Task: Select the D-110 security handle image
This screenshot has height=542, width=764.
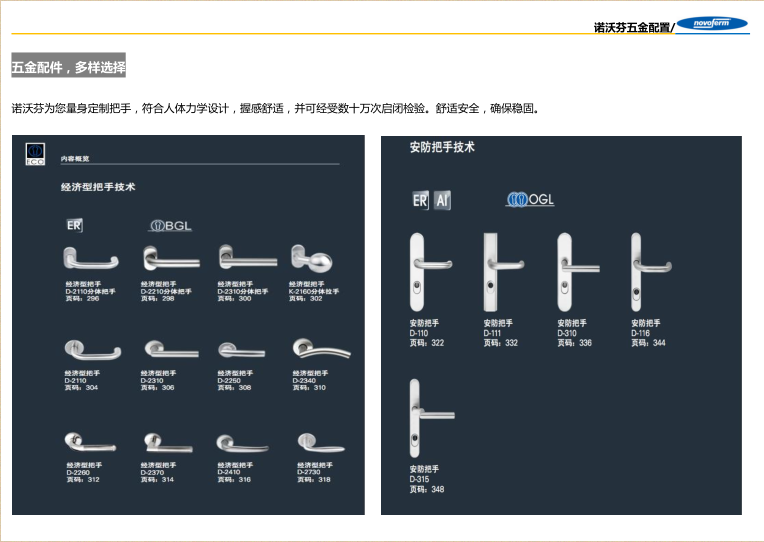Action: [x=430, y=272]
